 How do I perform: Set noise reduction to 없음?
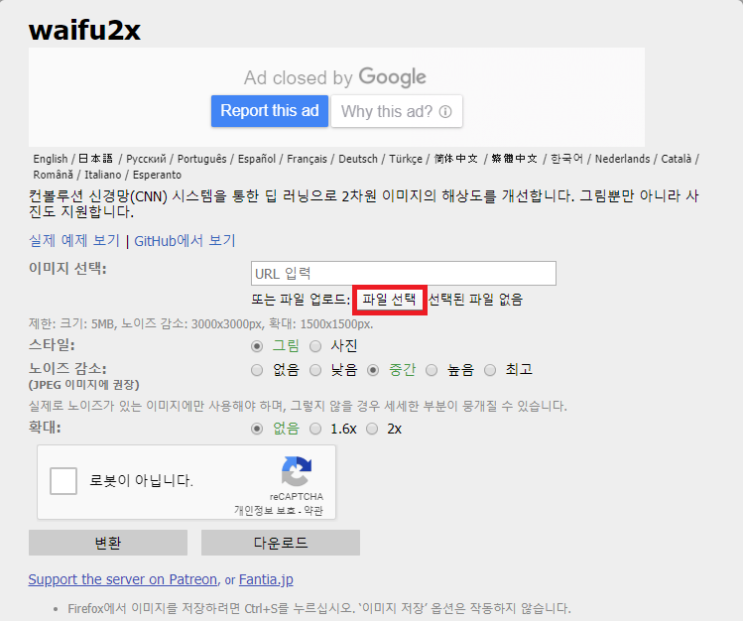point(257,370)
